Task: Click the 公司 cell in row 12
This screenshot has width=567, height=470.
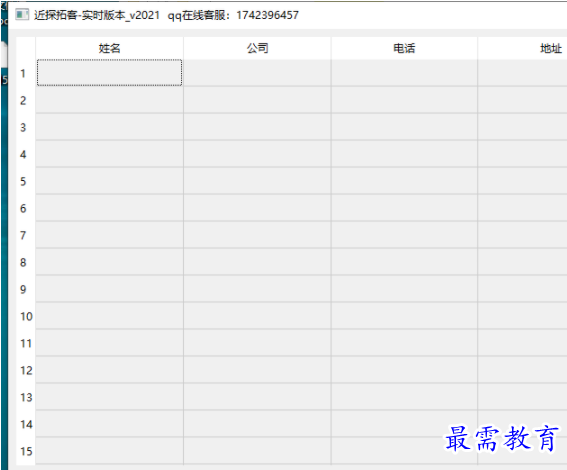Action: tap(257, 370)
